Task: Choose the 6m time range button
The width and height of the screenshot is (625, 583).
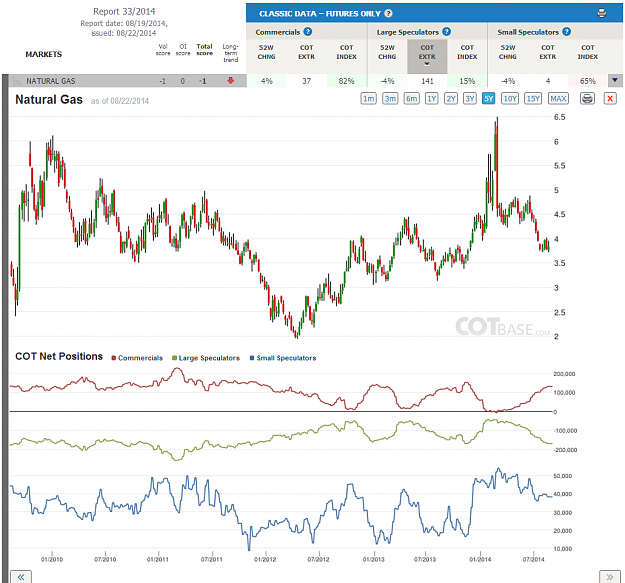Action: (x=411, y=98)
